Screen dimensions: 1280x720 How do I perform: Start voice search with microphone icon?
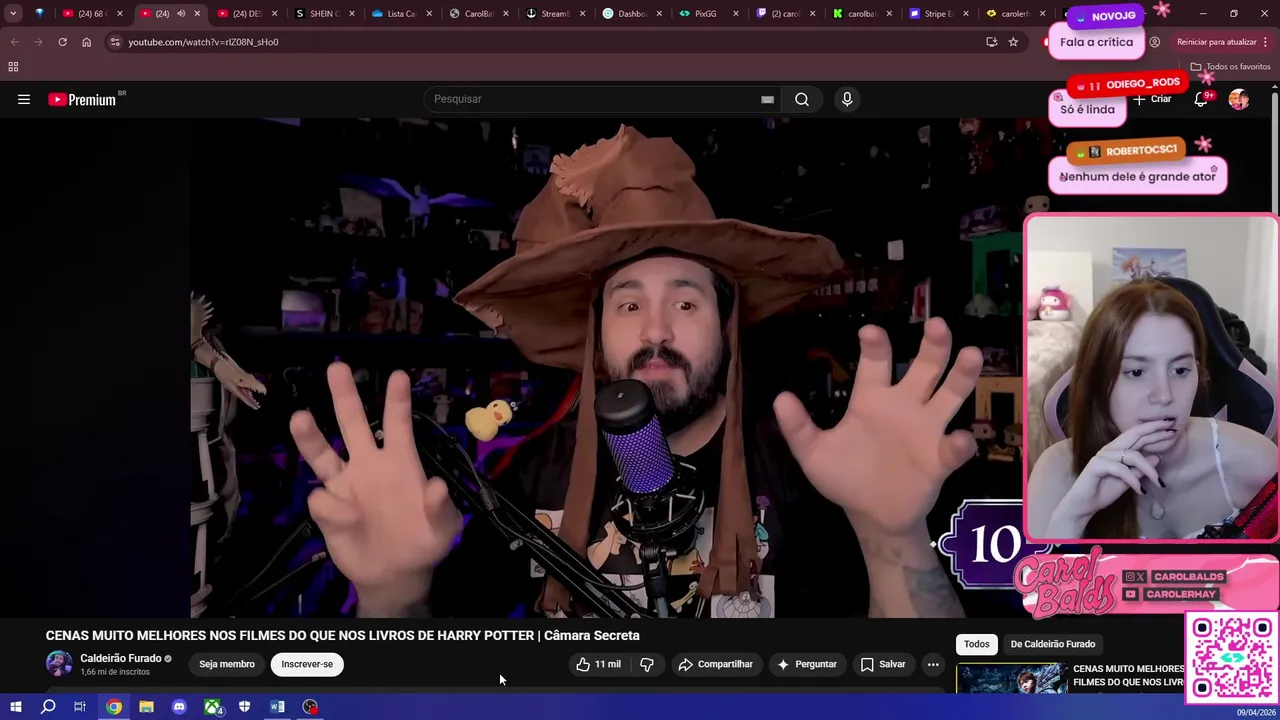847,99
